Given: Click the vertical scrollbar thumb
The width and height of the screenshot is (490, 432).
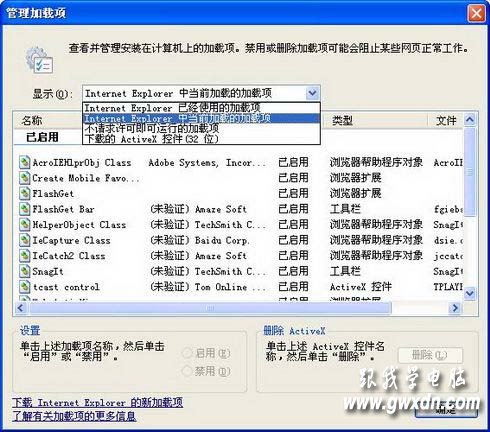Looking at the screenshot, I should [470, 172].
